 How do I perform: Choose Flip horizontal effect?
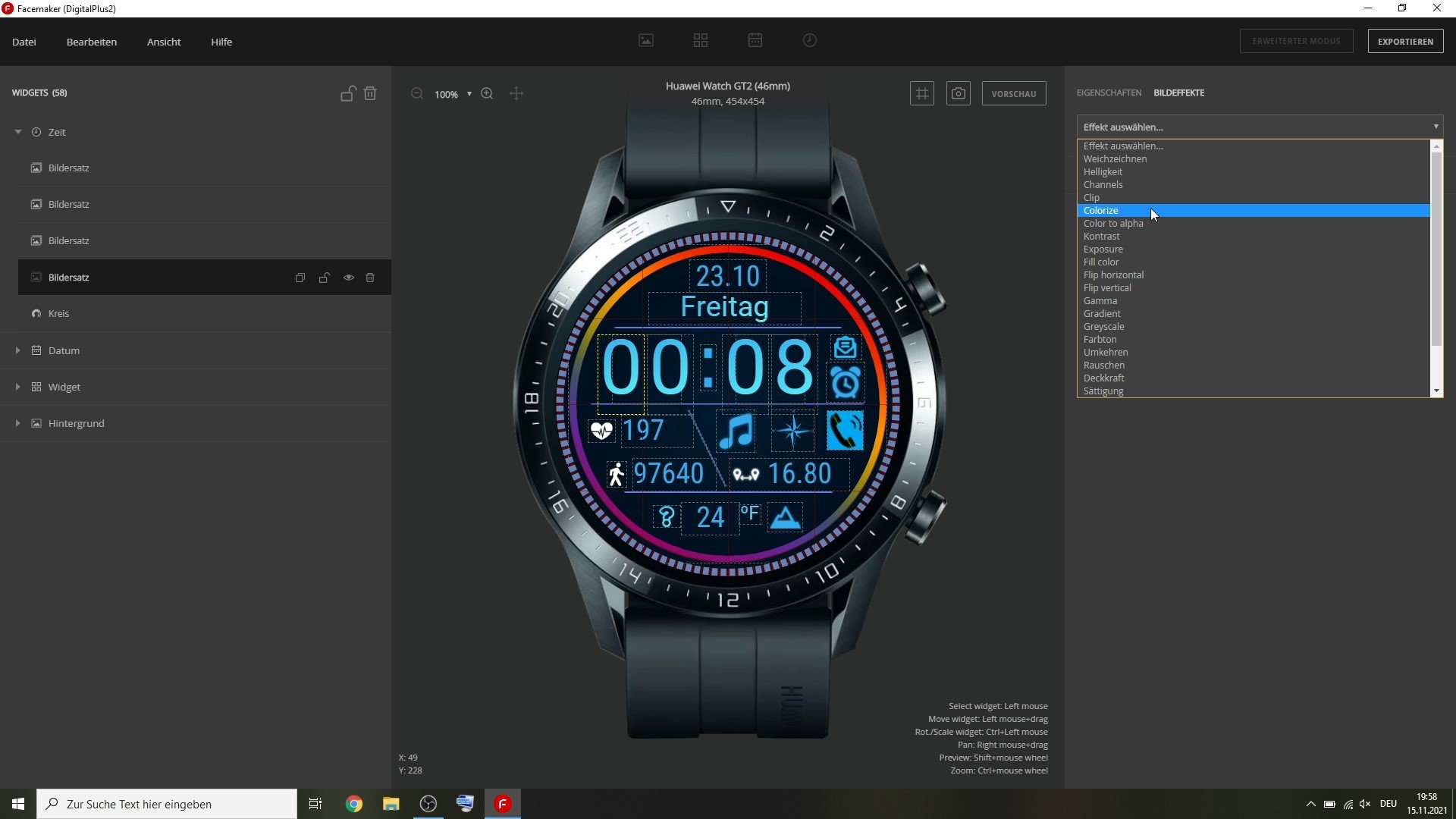(1254, 275)
